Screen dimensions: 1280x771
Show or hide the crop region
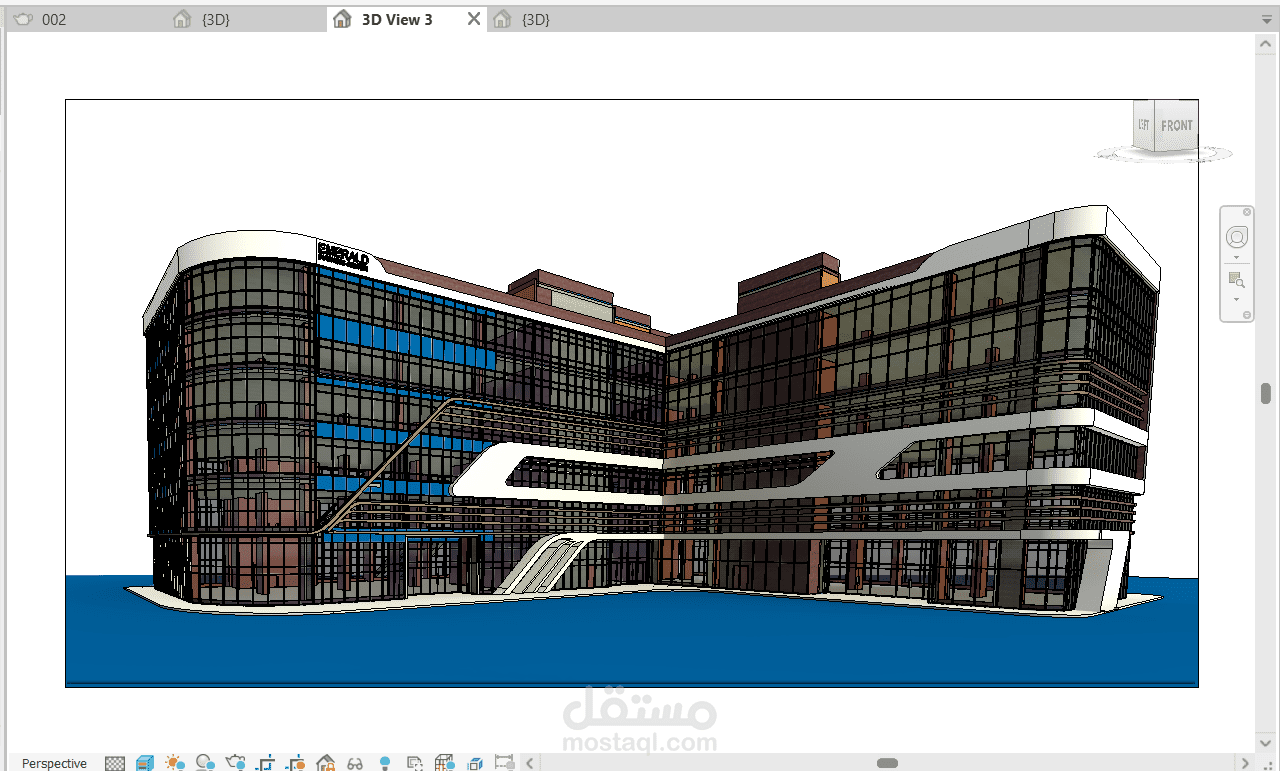tap(295, 763)
